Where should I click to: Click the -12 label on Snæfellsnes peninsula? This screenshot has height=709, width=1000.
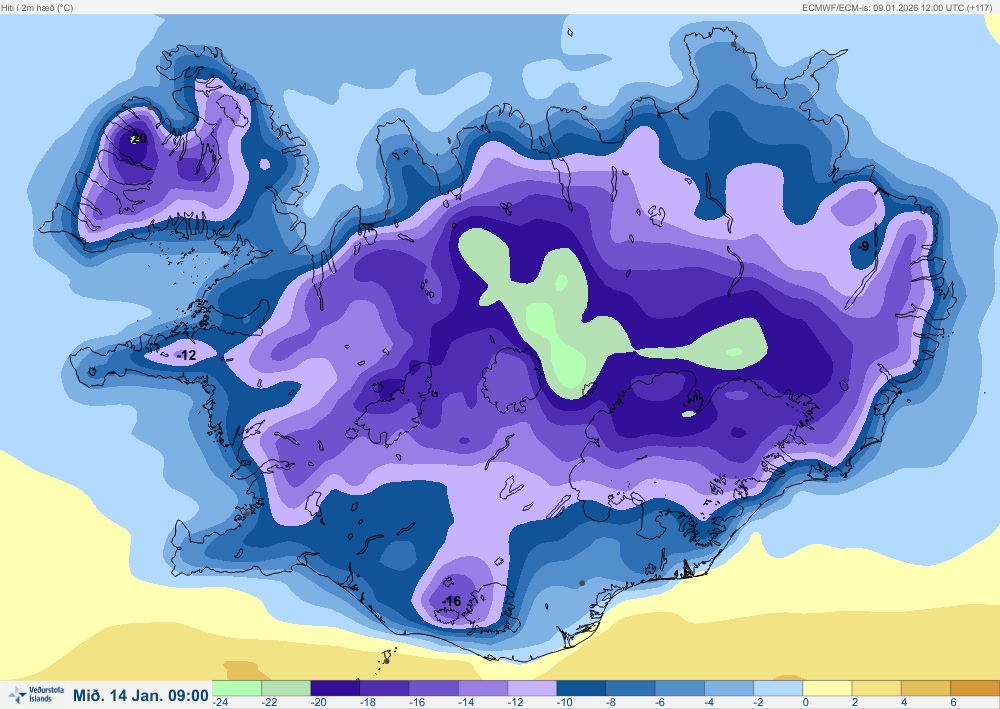tap(186, 354)
